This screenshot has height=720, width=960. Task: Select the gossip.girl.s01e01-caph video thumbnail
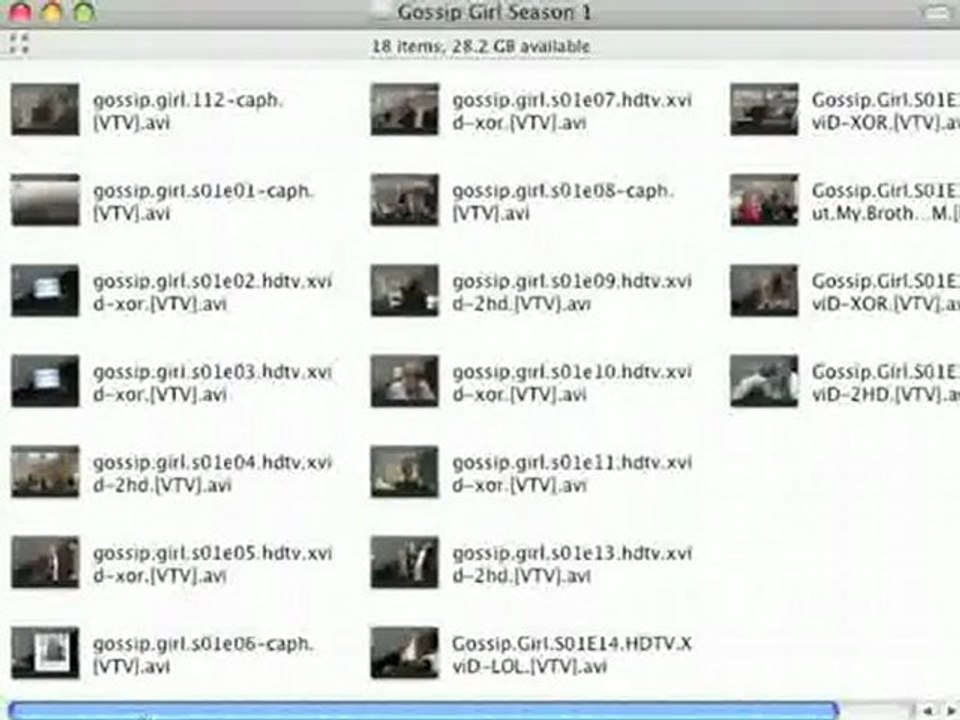pos(45,200)
